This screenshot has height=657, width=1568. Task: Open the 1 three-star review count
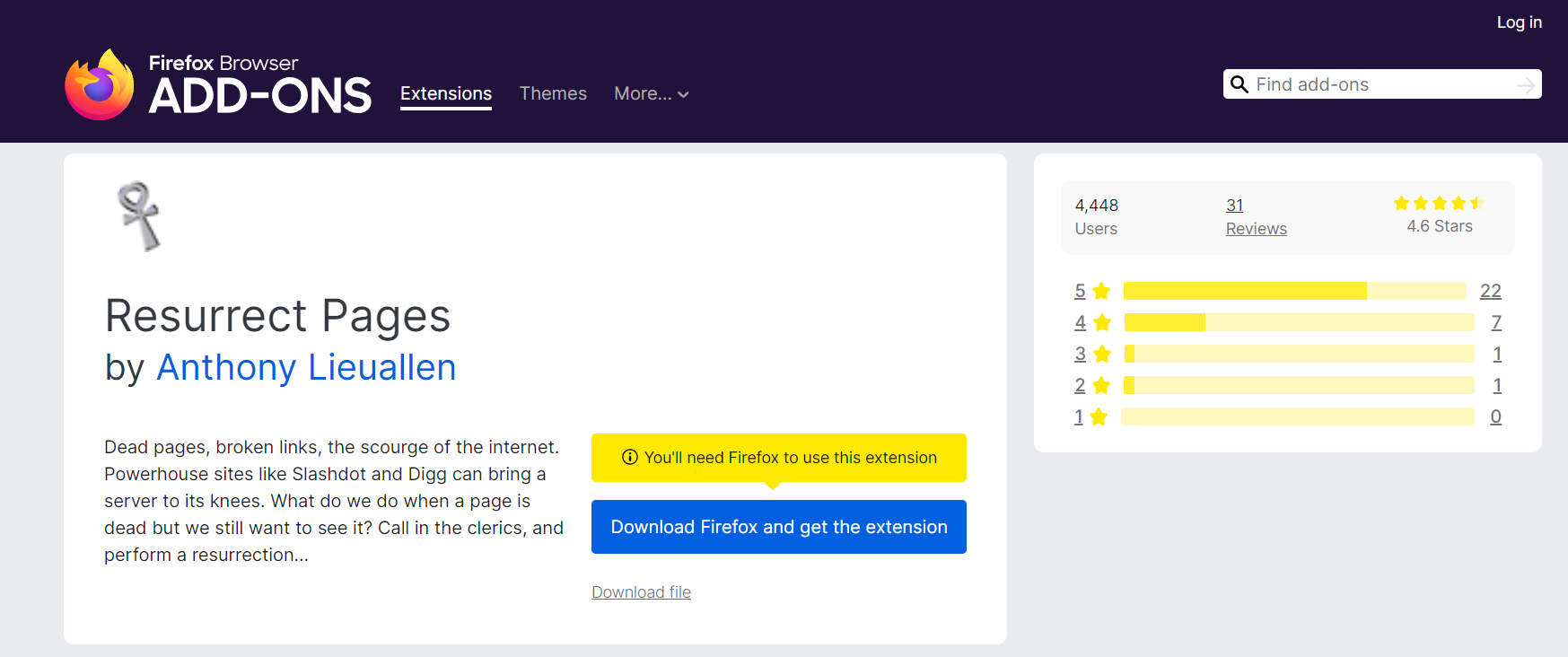(1497, 354)
